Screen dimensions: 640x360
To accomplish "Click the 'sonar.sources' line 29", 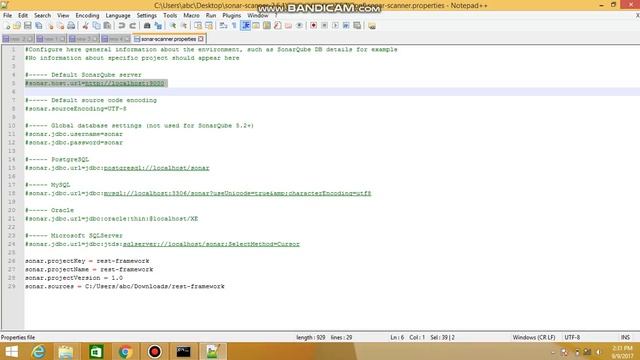I will pyautogui.click(x=124, y=286).
